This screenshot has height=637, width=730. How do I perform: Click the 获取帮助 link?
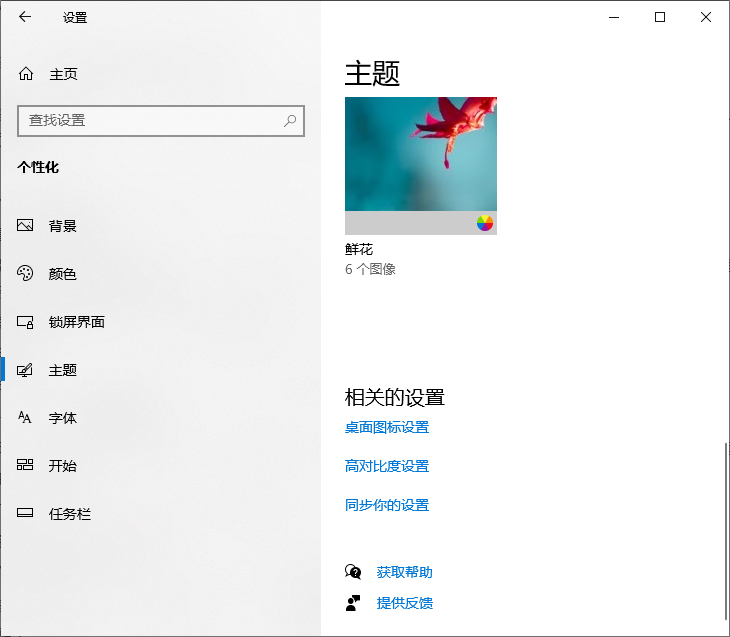pos(405,572)
